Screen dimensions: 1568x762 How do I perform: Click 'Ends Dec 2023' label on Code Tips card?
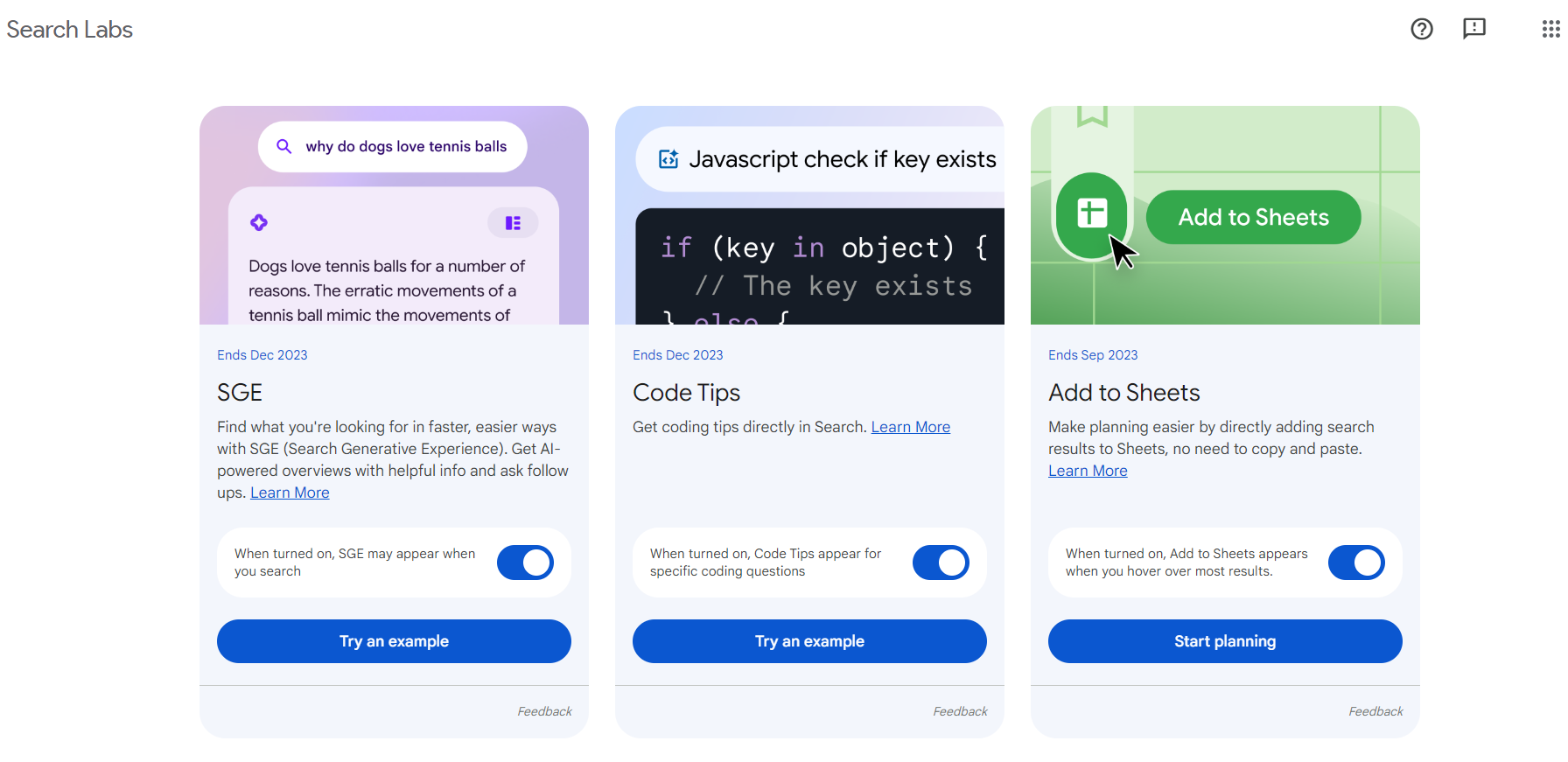(678, 354)
